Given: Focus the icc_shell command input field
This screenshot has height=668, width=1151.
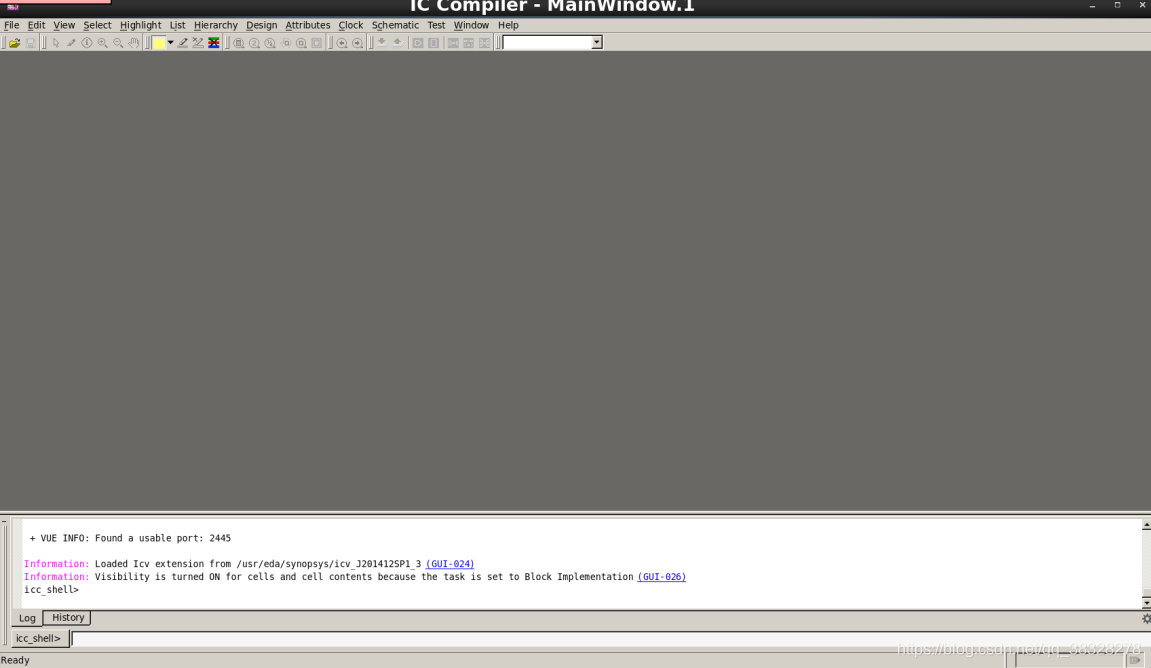Looking at the screenshot, I should pyautogui.click(x=609, y=639).
